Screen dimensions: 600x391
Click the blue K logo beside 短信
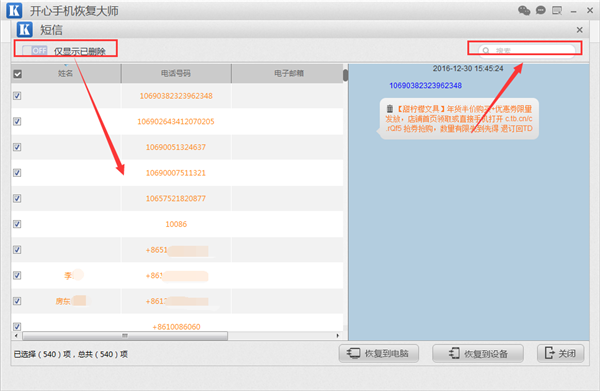click(x=24, y=29)
